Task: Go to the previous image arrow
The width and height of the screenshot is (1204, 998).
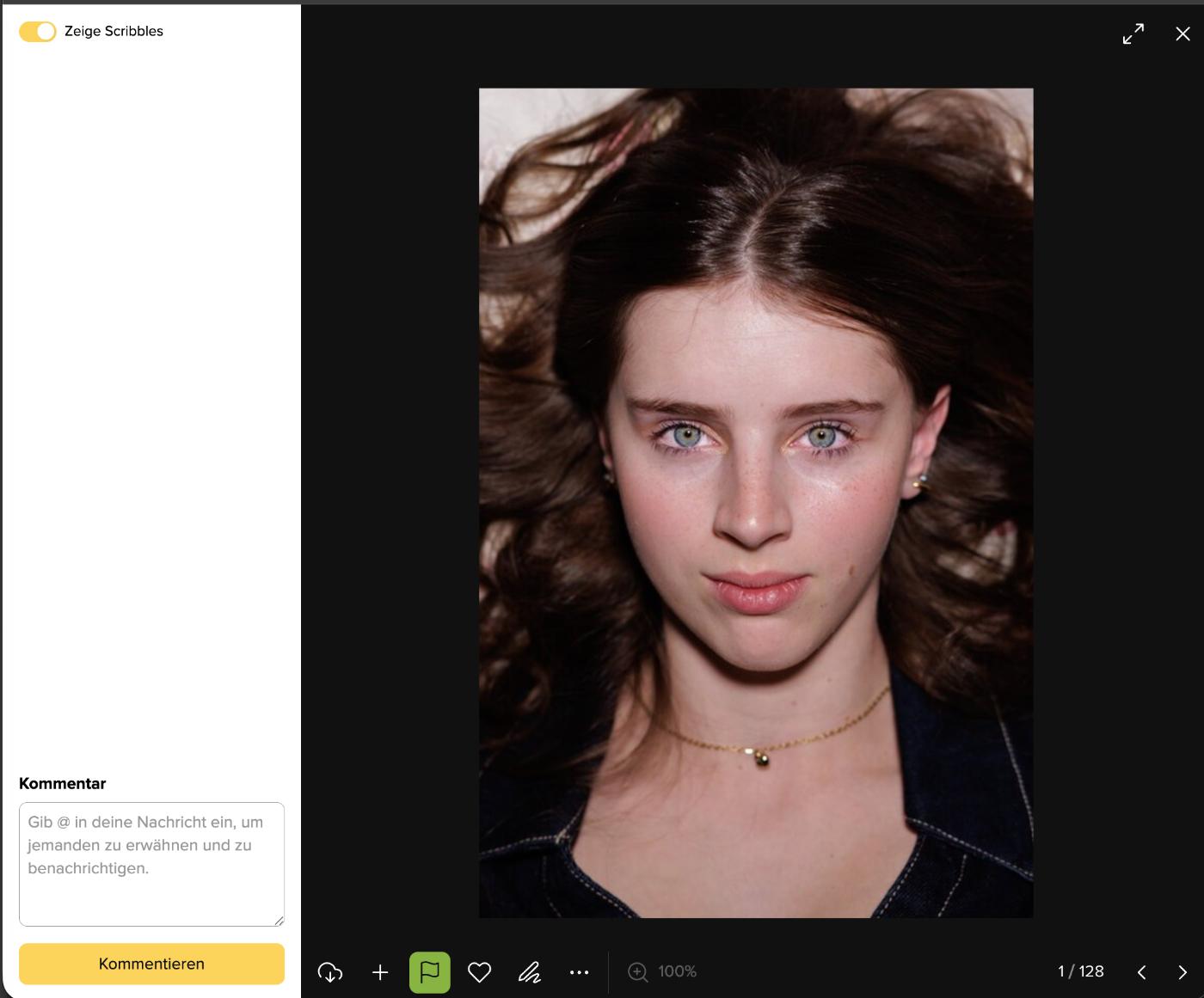Action: 1142,972
